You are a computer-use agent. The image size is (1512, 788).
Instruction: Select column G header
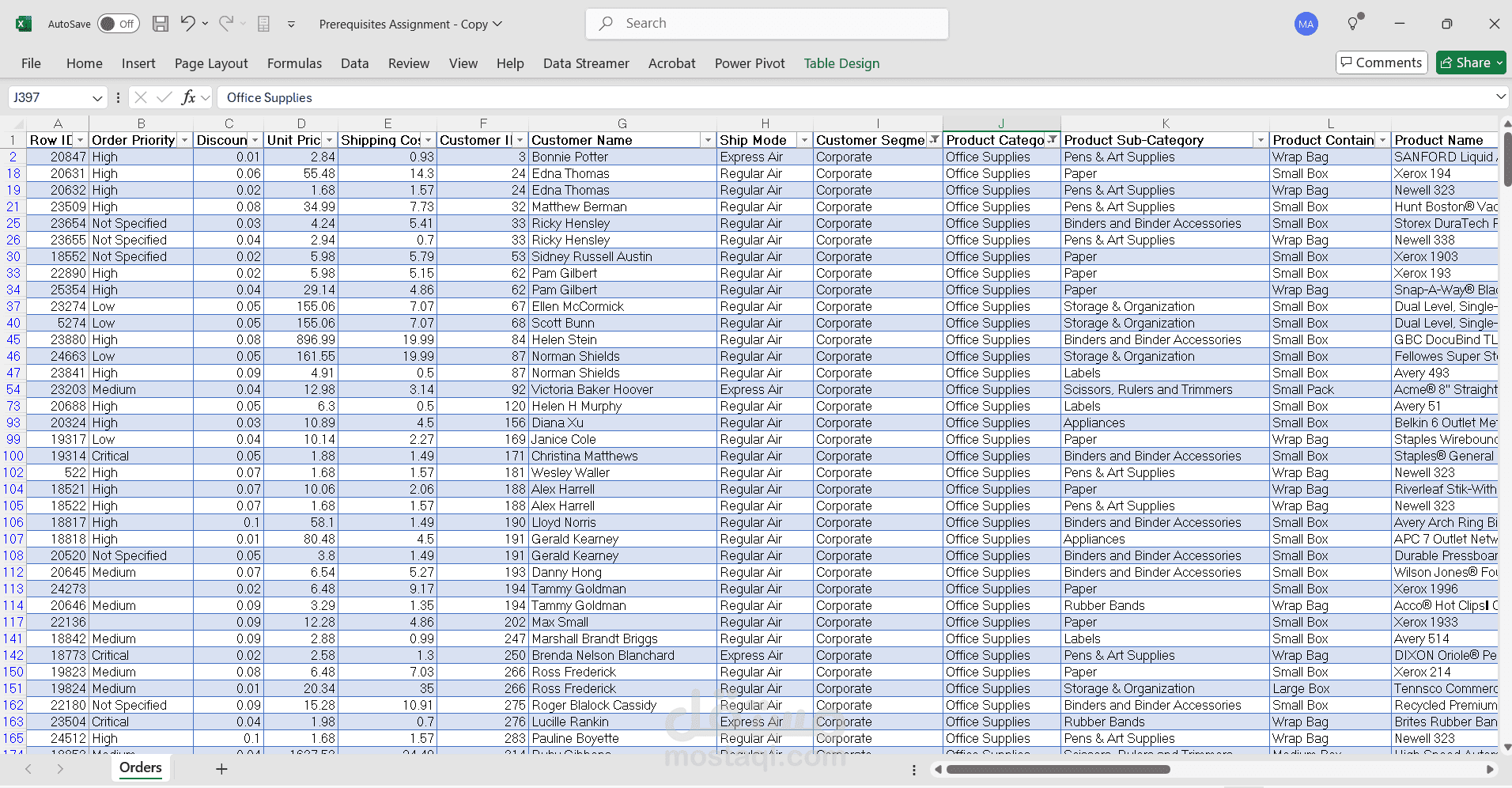tap(622, 123)
